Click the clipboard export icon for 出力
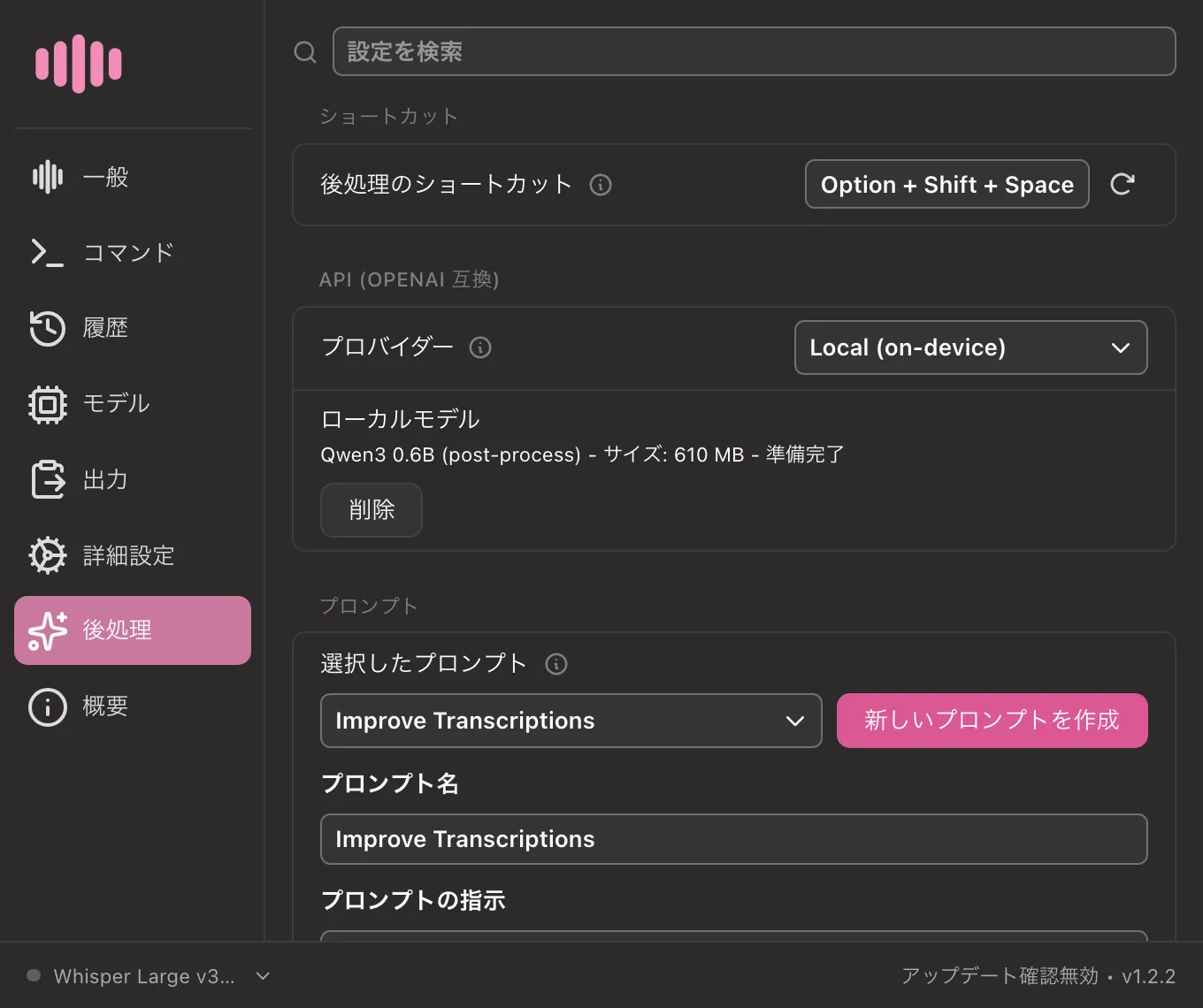 [x=48, y=480]
